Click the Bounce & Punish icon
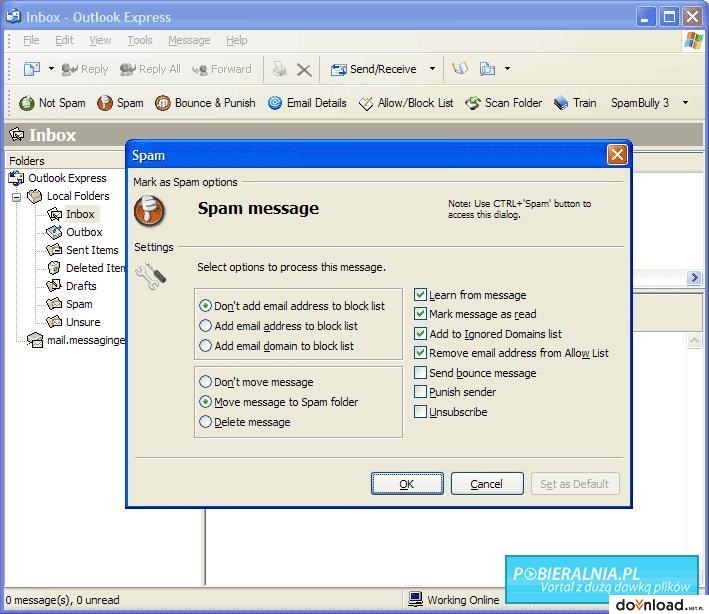The image size is (709, 614). [x=163, y=103]
